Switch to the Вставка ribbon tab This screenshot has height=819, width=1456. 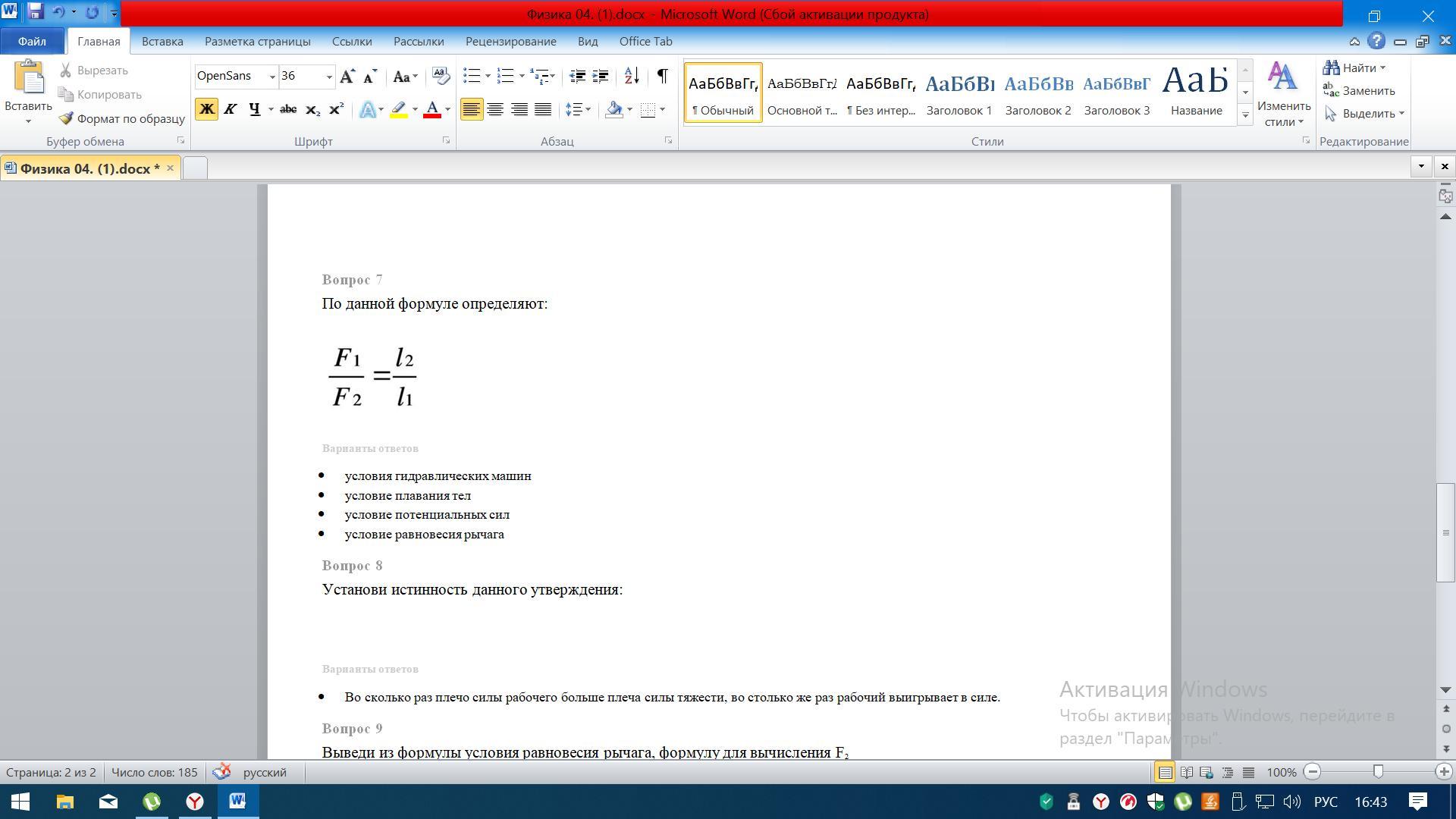click(x=162, y=41)
